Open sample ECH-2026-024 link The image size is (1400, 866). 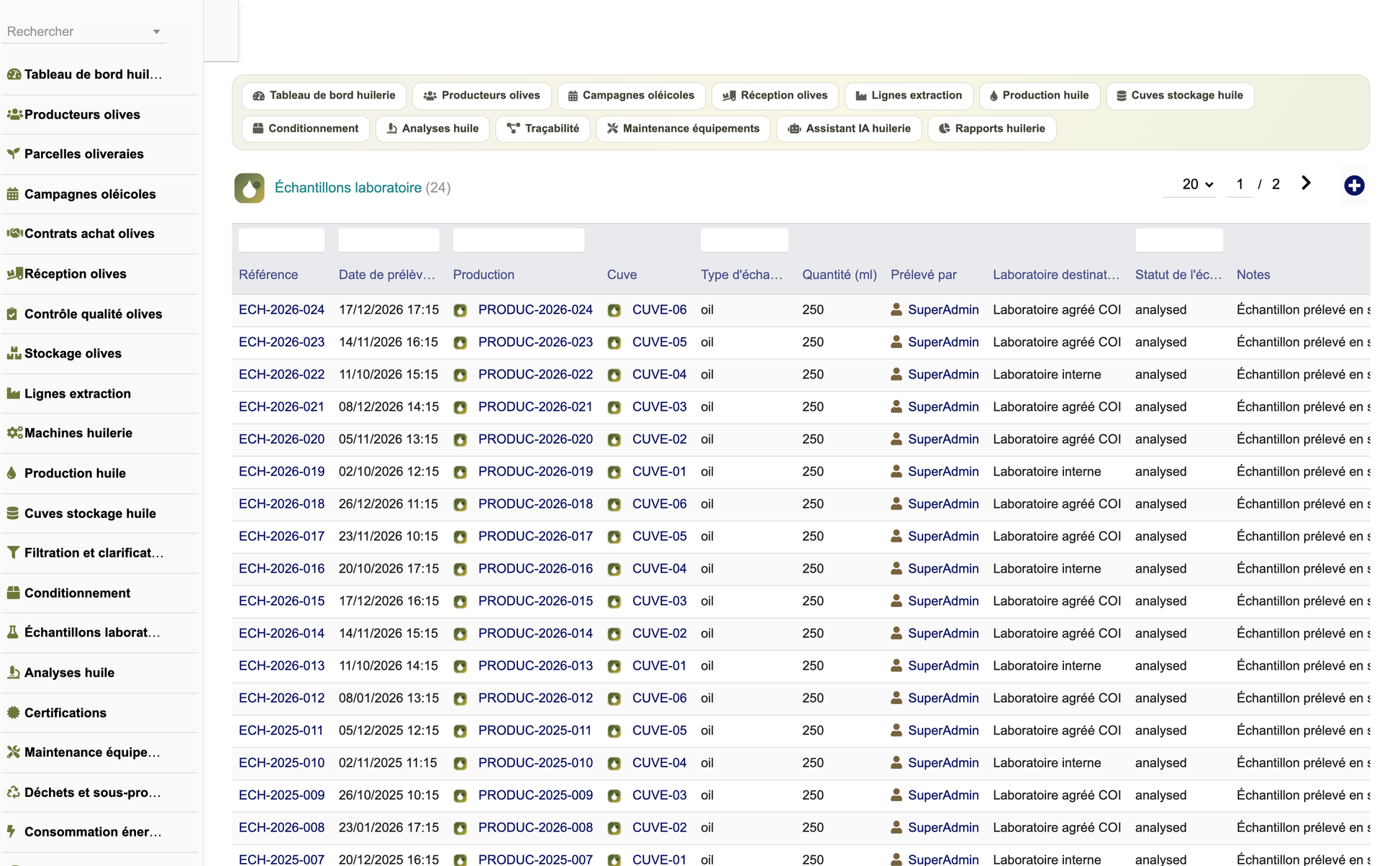pos(281,310)
